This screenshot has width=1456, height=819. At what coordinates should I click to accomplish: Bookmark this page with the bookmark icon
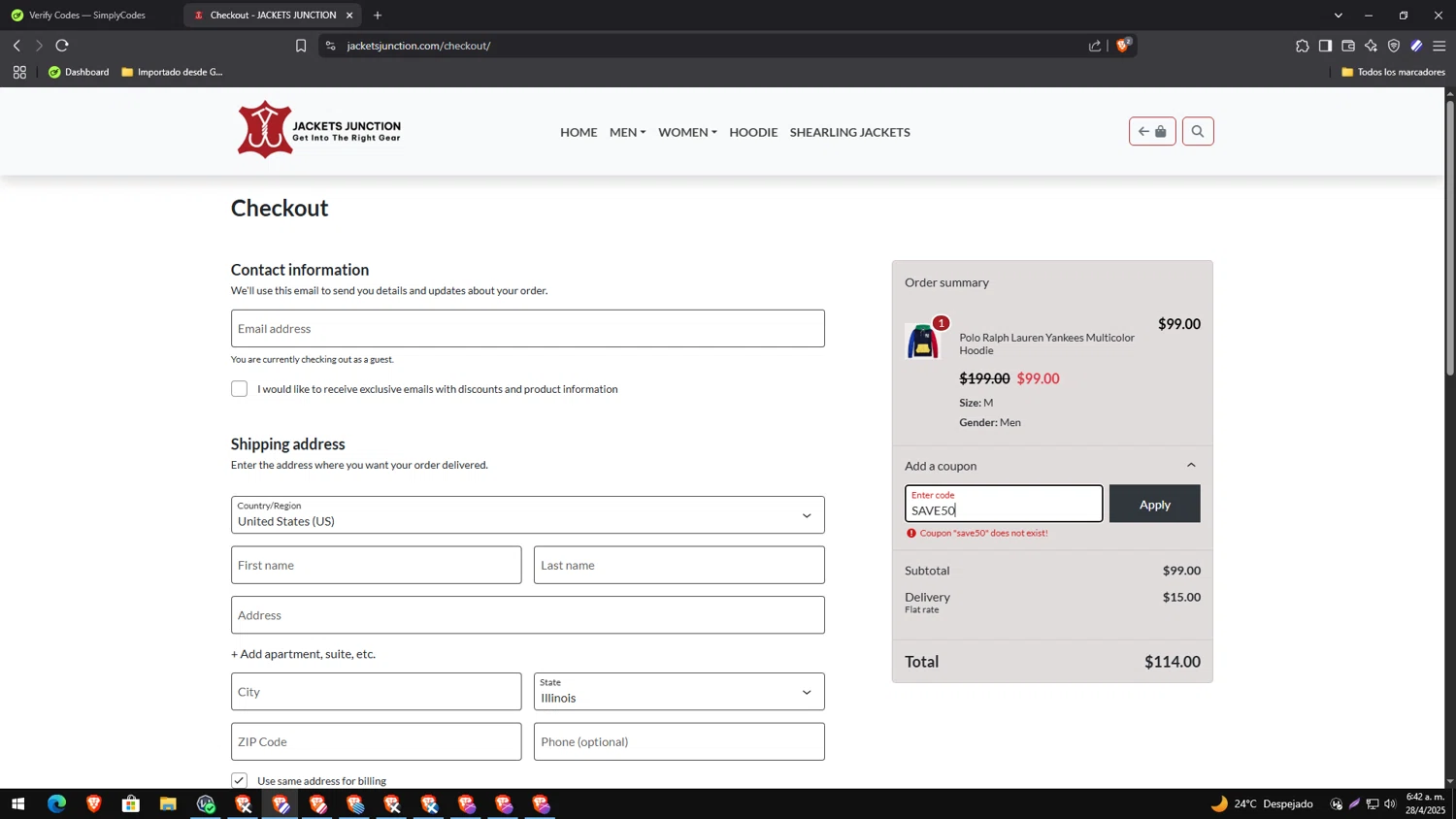301,46
